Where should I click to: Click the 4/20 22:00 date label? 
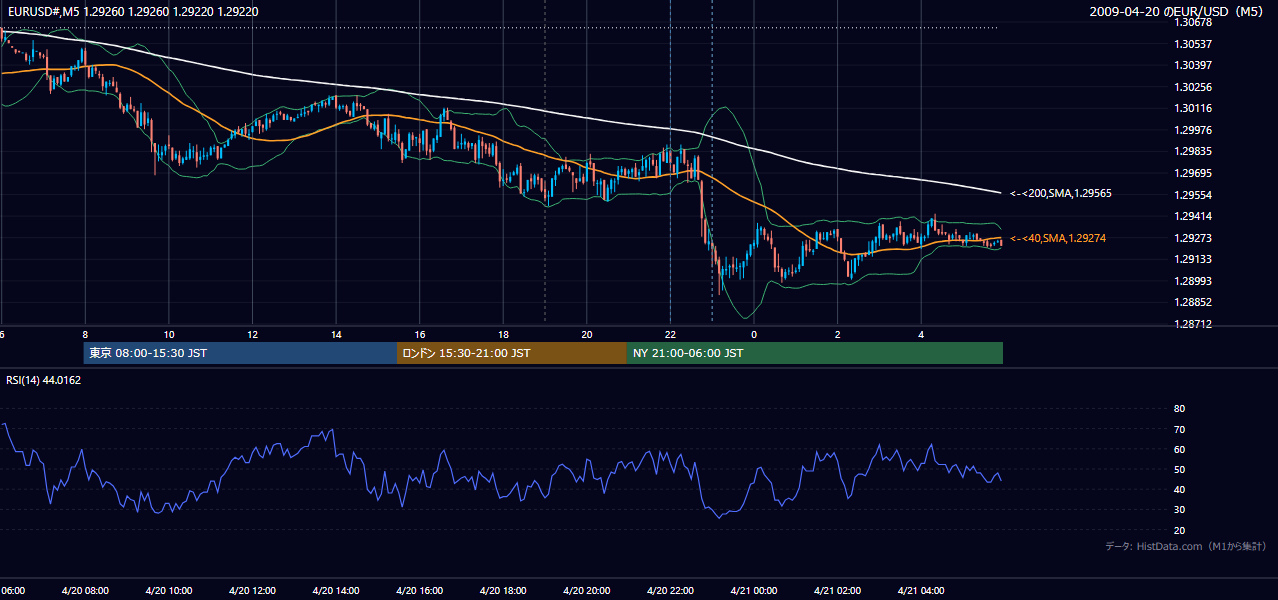pos(670,591)
